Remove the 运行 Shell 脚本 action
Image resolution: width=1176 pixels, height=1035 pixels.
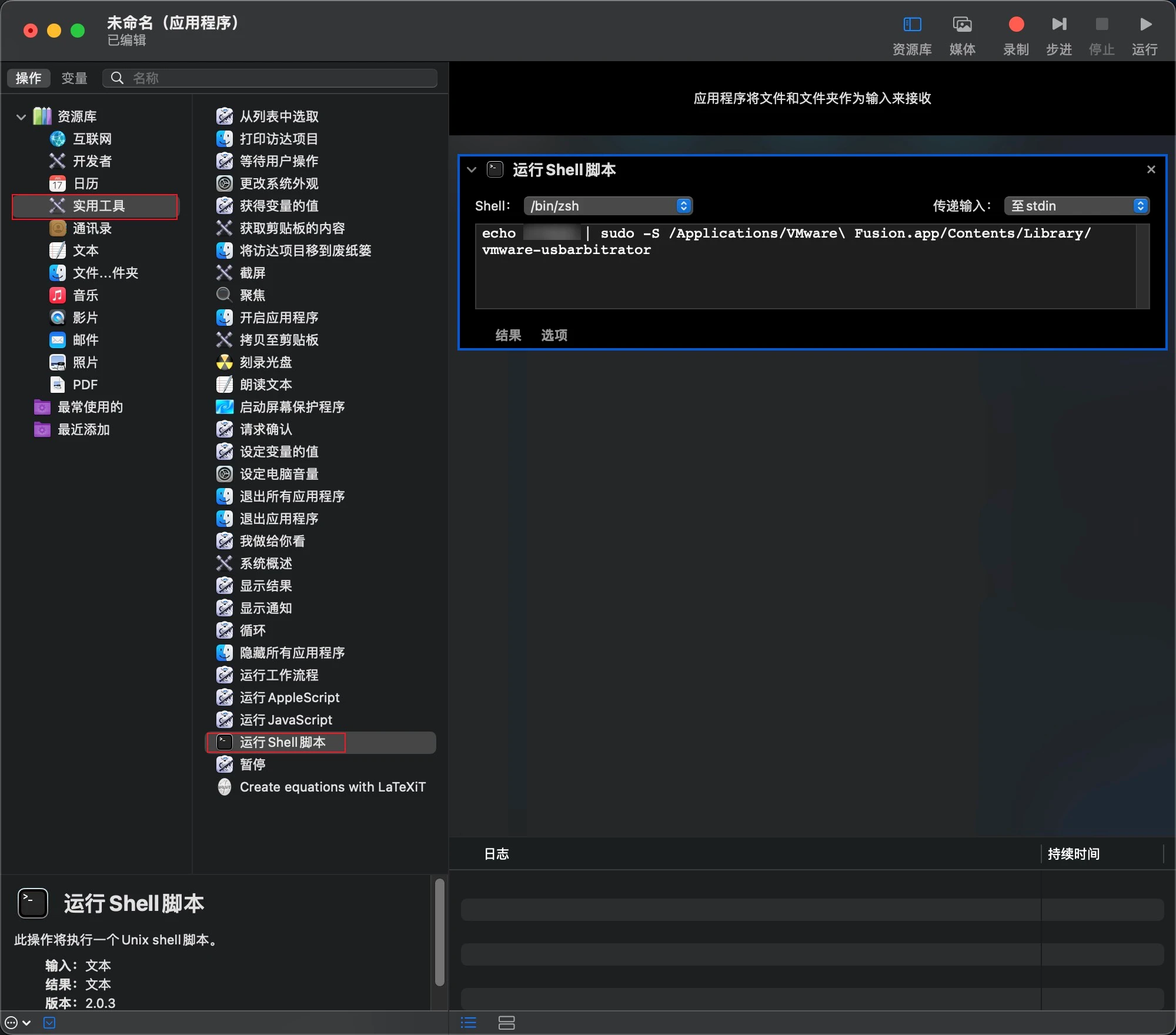(x=1151, y=169)
